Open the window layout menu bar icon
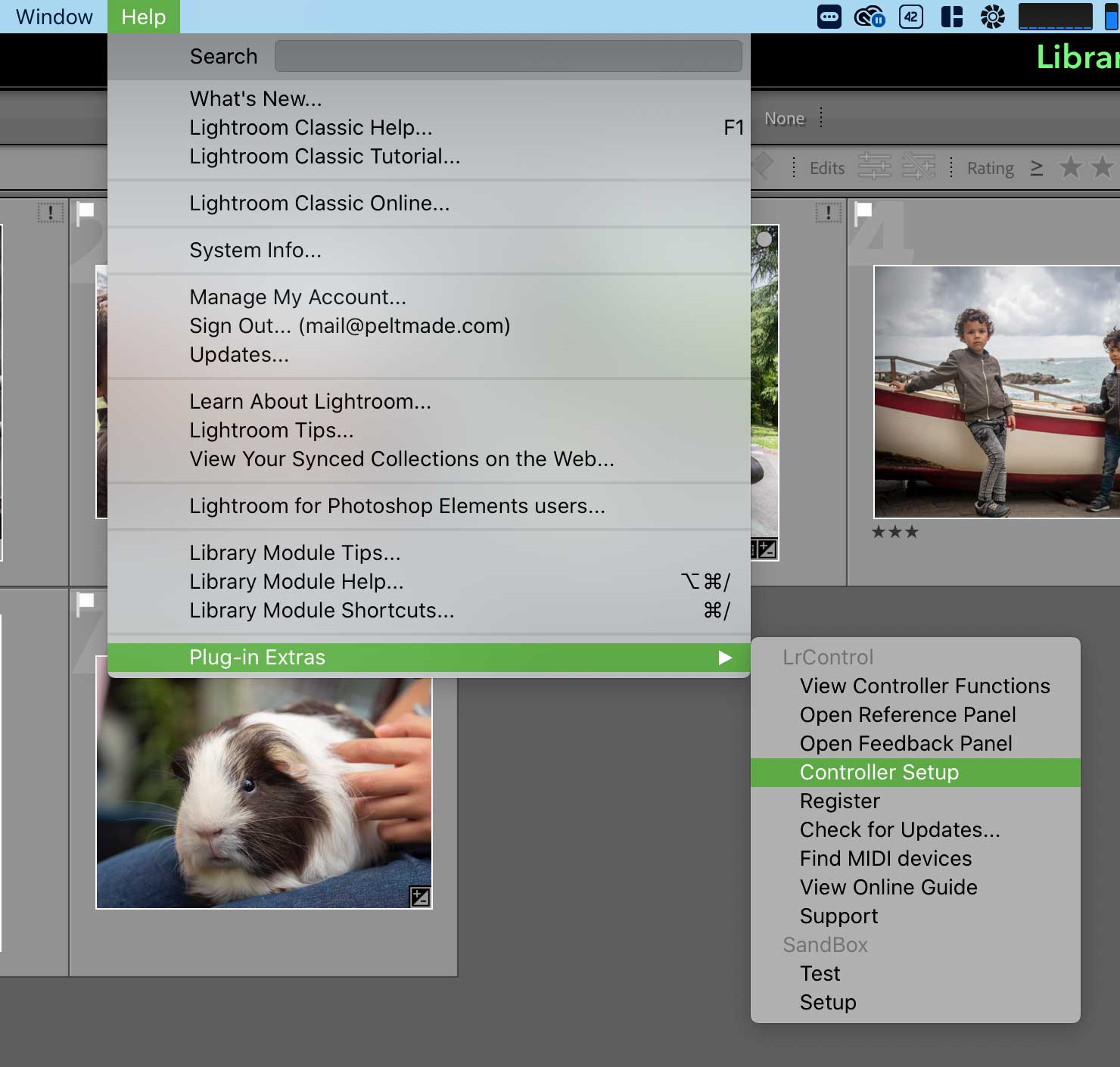 coord(952,17)
